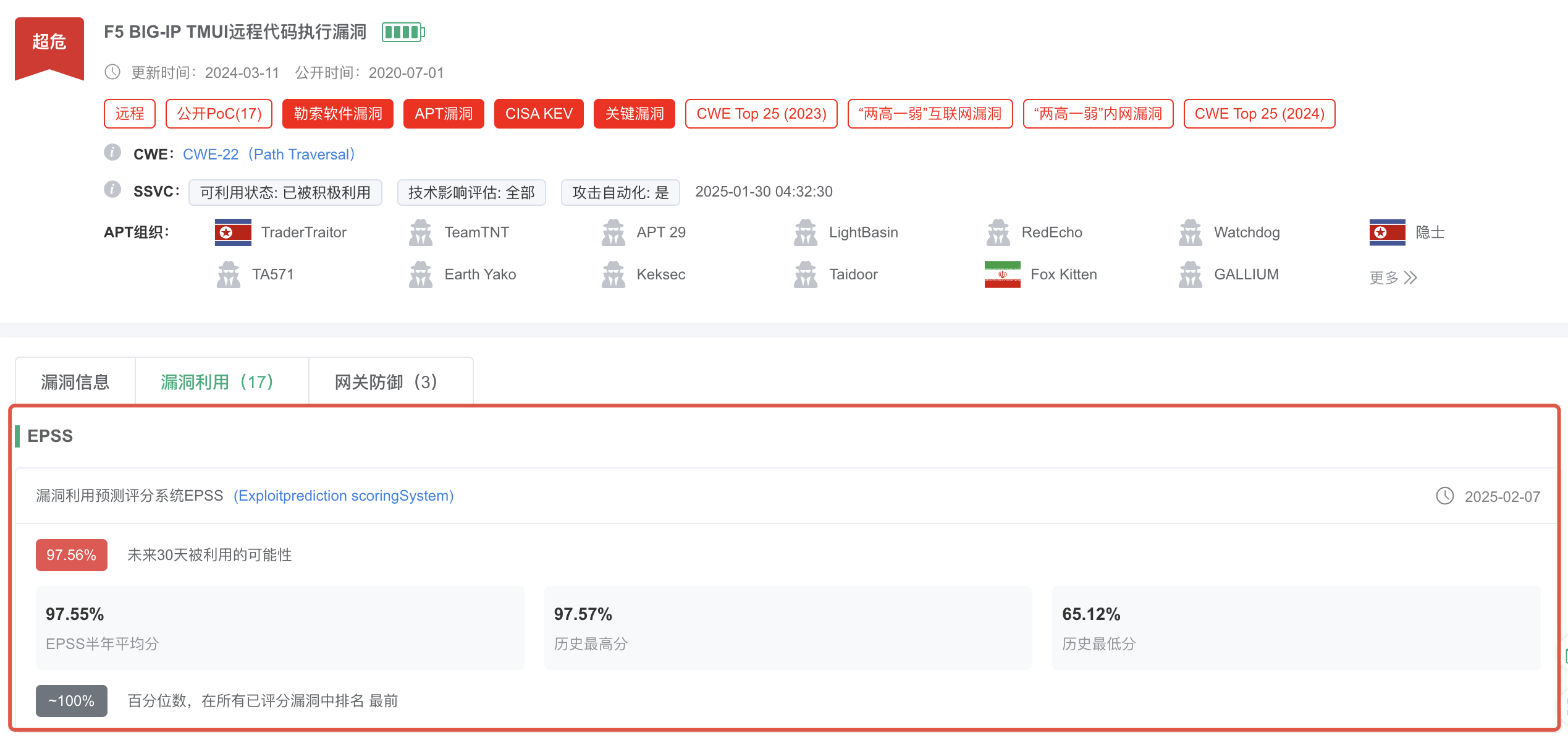The height and width of the screenshot is (738, 1568).
Task: Click the “两高一弱”内网漏洞 tag
Action: [x=1098, y=114]
